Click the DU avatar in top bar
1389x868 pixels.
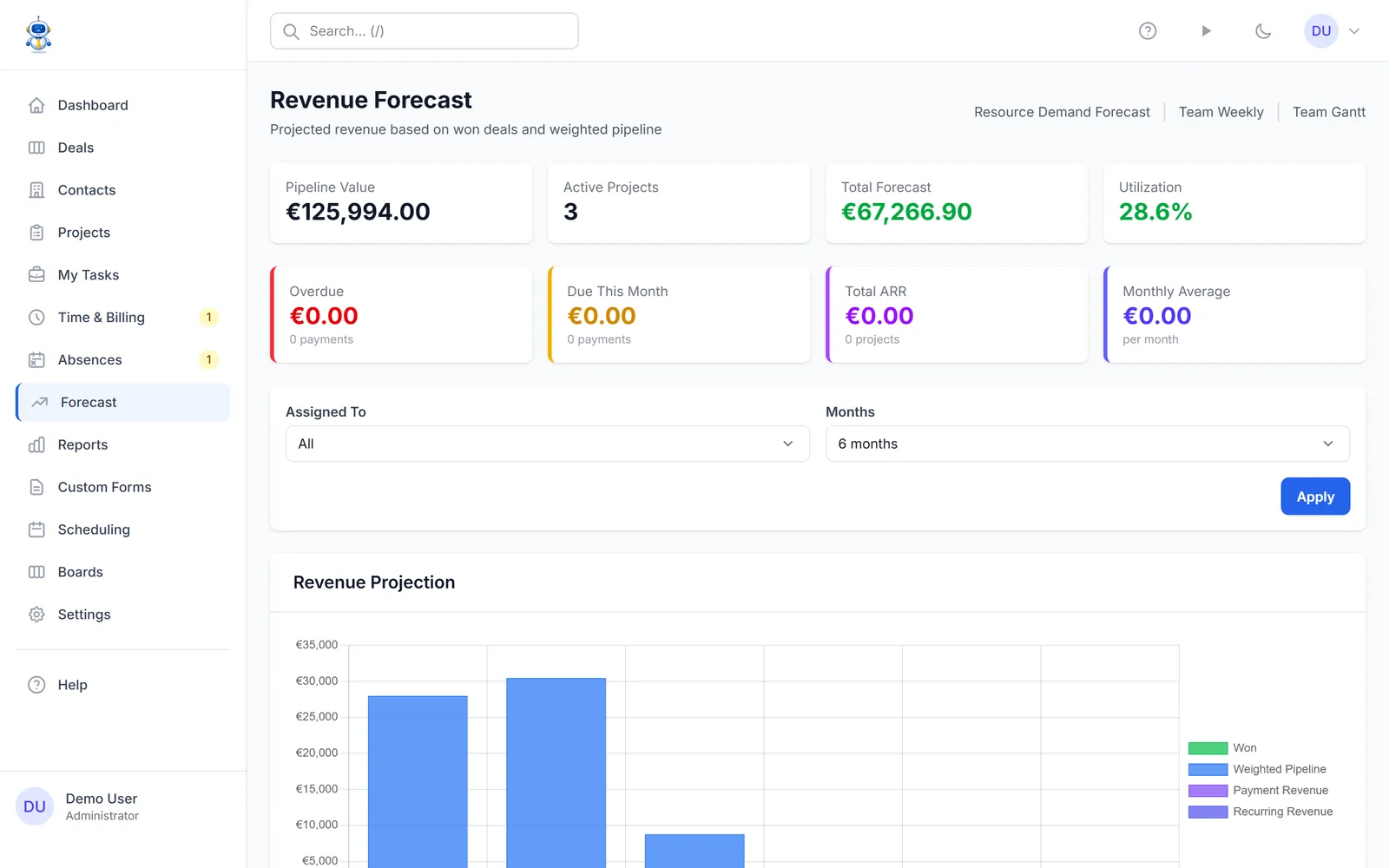tap(1321, 31)
